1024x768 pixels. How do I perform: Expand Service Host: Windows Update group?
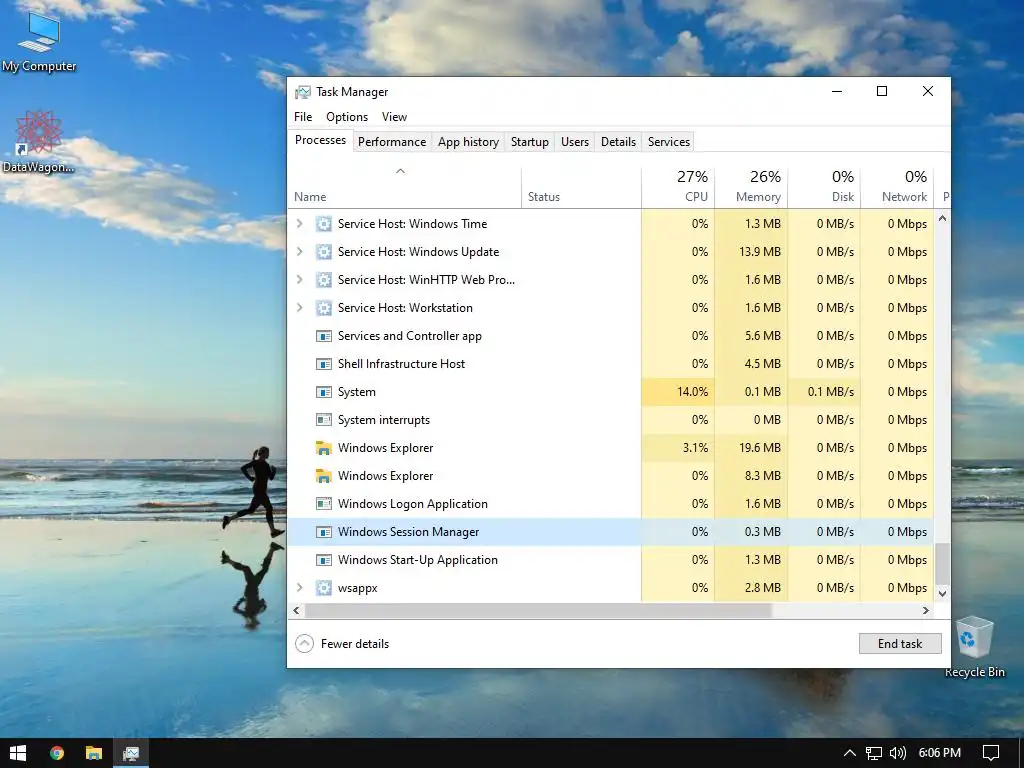click(x=300, y=252)
